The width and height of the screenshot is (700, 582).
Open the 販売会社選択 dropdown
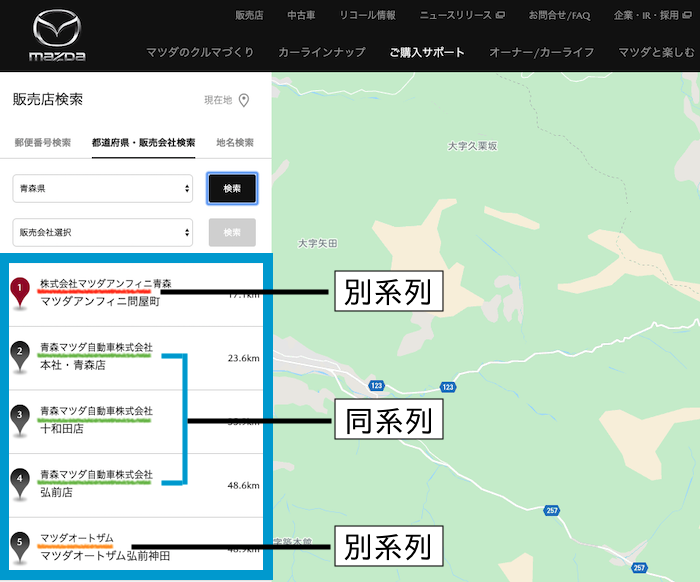click(103, 233)
